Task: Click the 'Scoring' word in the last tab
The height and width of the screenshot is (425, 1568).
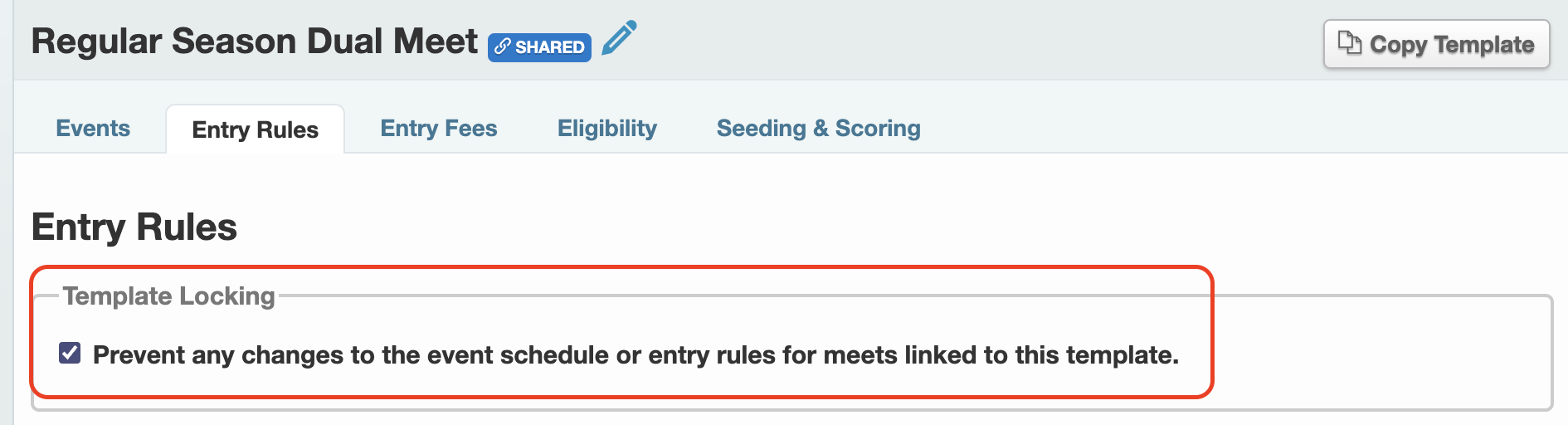Action: tap(878, 129)
